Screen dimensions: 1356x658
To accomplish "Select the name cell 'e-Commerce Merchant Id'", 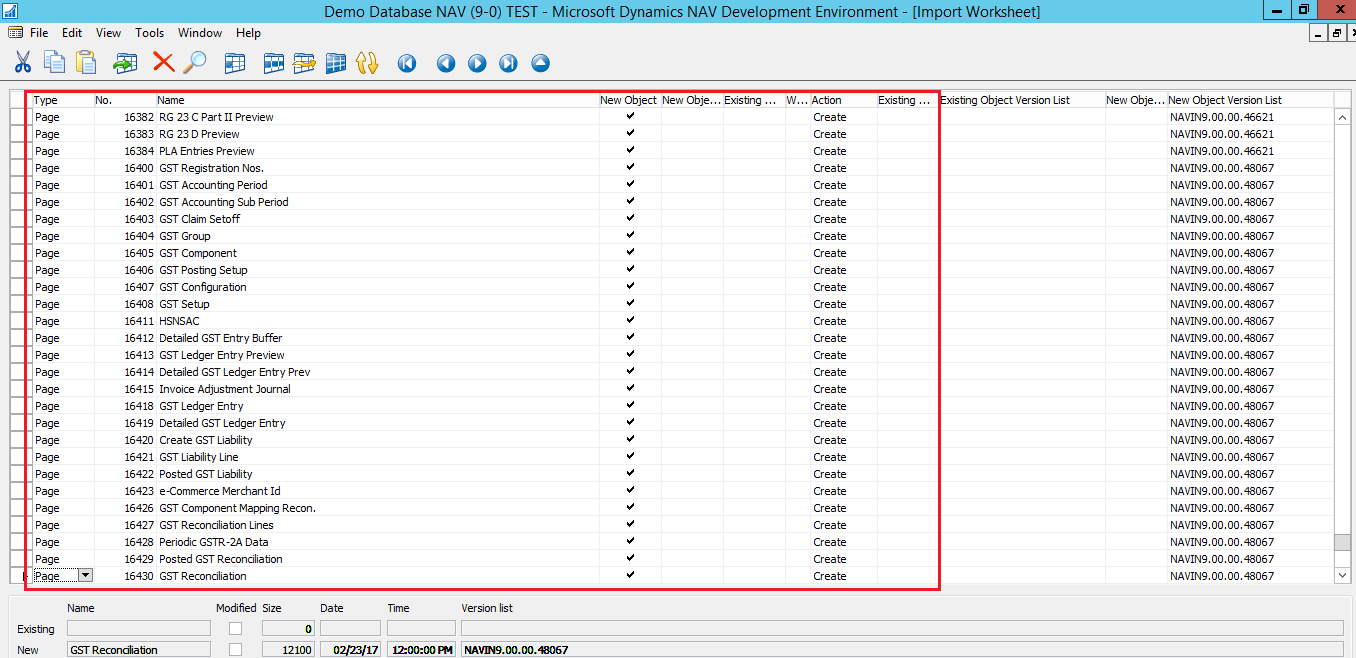I will tap(377, 491).
